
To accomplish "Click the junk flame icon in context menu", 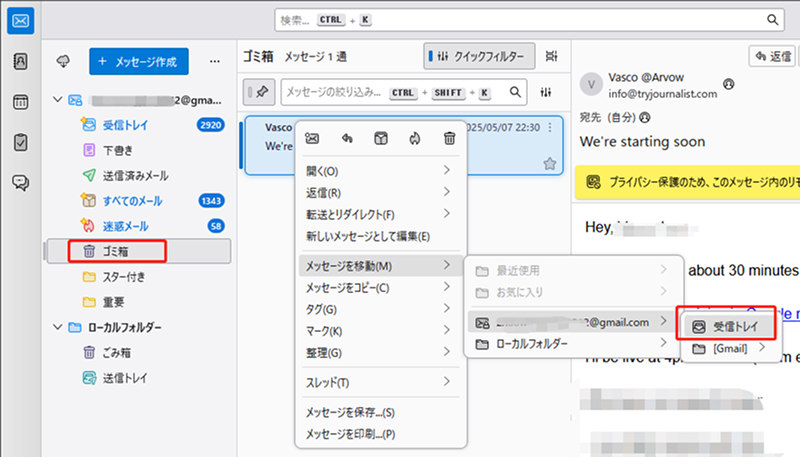I will coord(415,138).
